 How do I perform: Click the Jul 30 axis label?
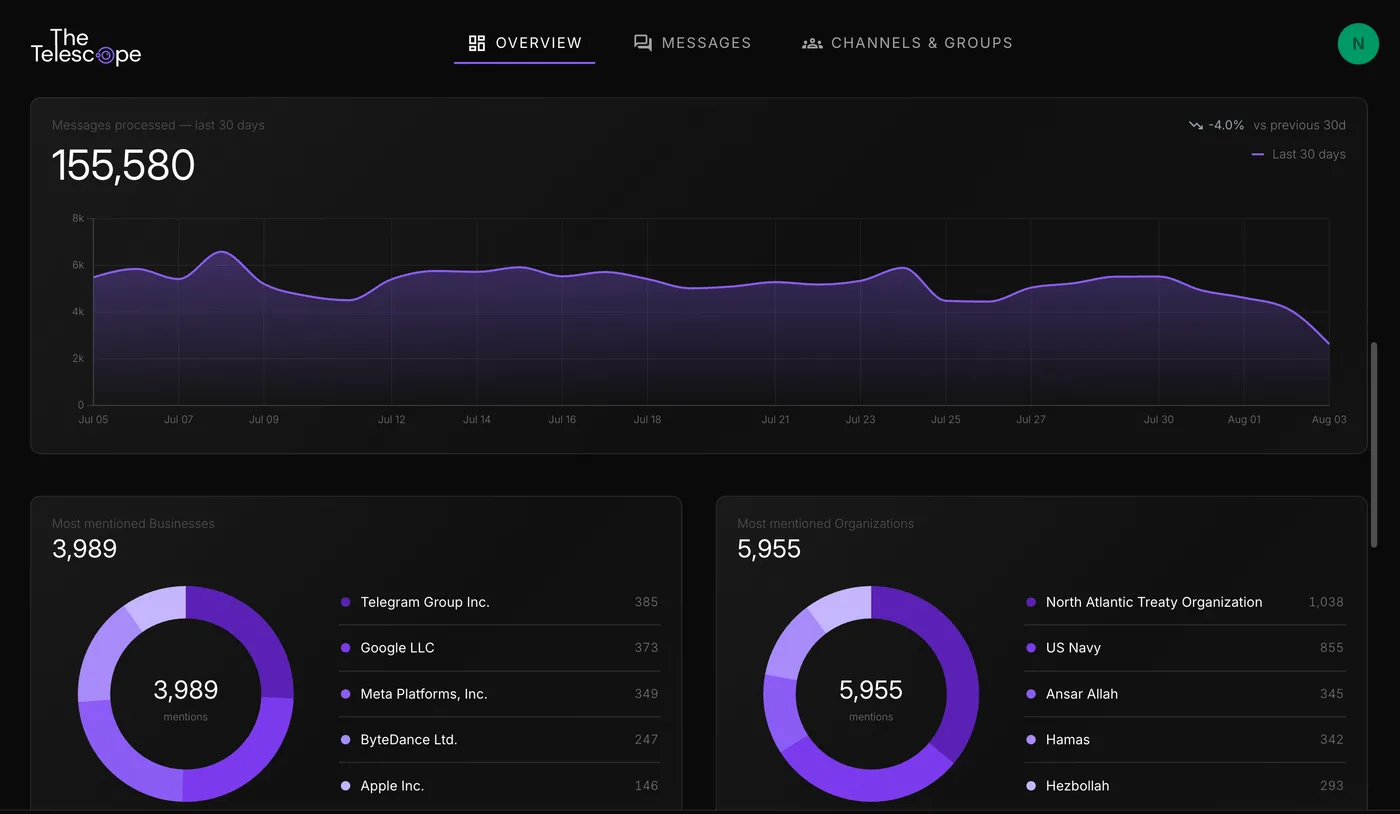(1159, 420)
